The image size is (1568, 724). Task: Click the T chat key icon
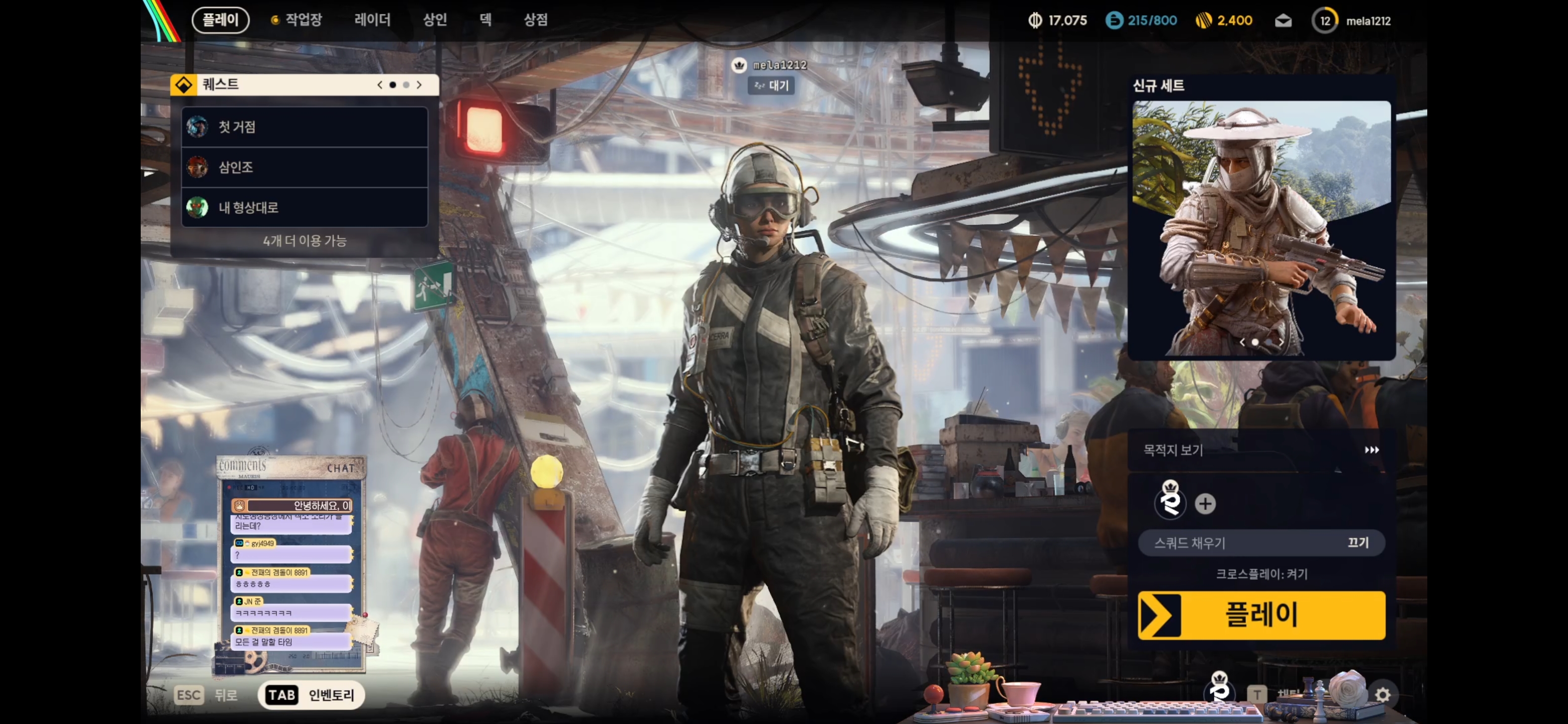[x=1256, y=695]
